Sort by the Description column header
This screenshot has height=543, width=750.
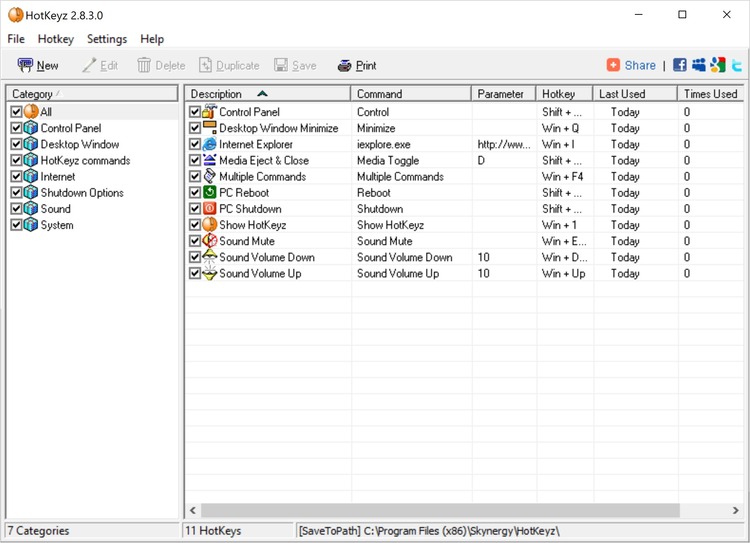pyautogui.click(x=268, y=94)
